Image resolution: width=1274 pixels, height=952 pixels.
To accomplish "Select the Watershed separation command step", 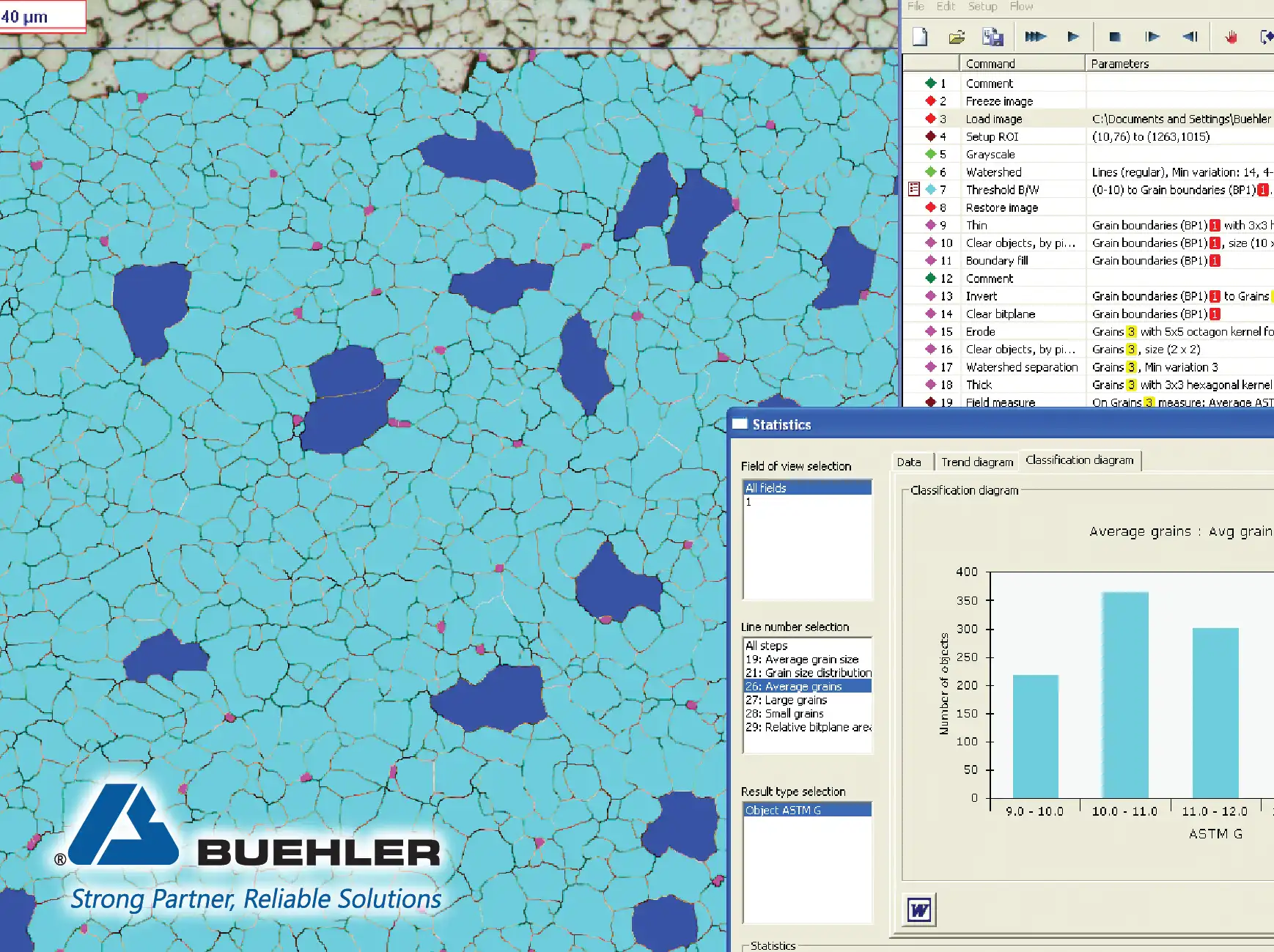I will [1022, 366].
